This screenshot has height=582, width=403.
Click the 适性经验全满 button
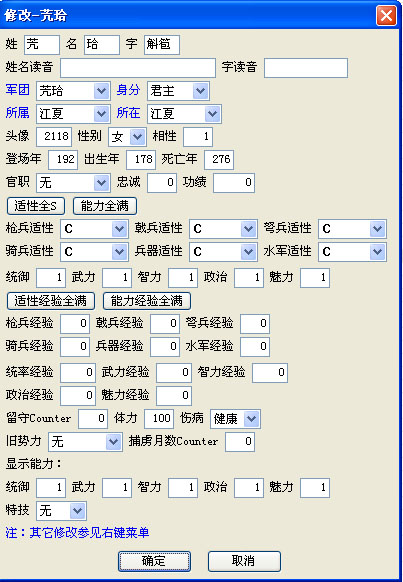[x=51, y=301]
